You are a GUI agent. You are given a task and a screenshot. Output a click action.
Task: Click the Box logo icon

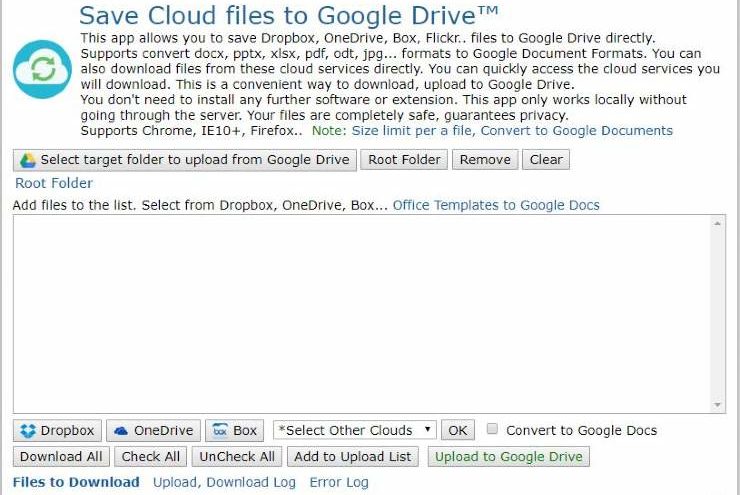pyautogui.click(x=220, y=431)
